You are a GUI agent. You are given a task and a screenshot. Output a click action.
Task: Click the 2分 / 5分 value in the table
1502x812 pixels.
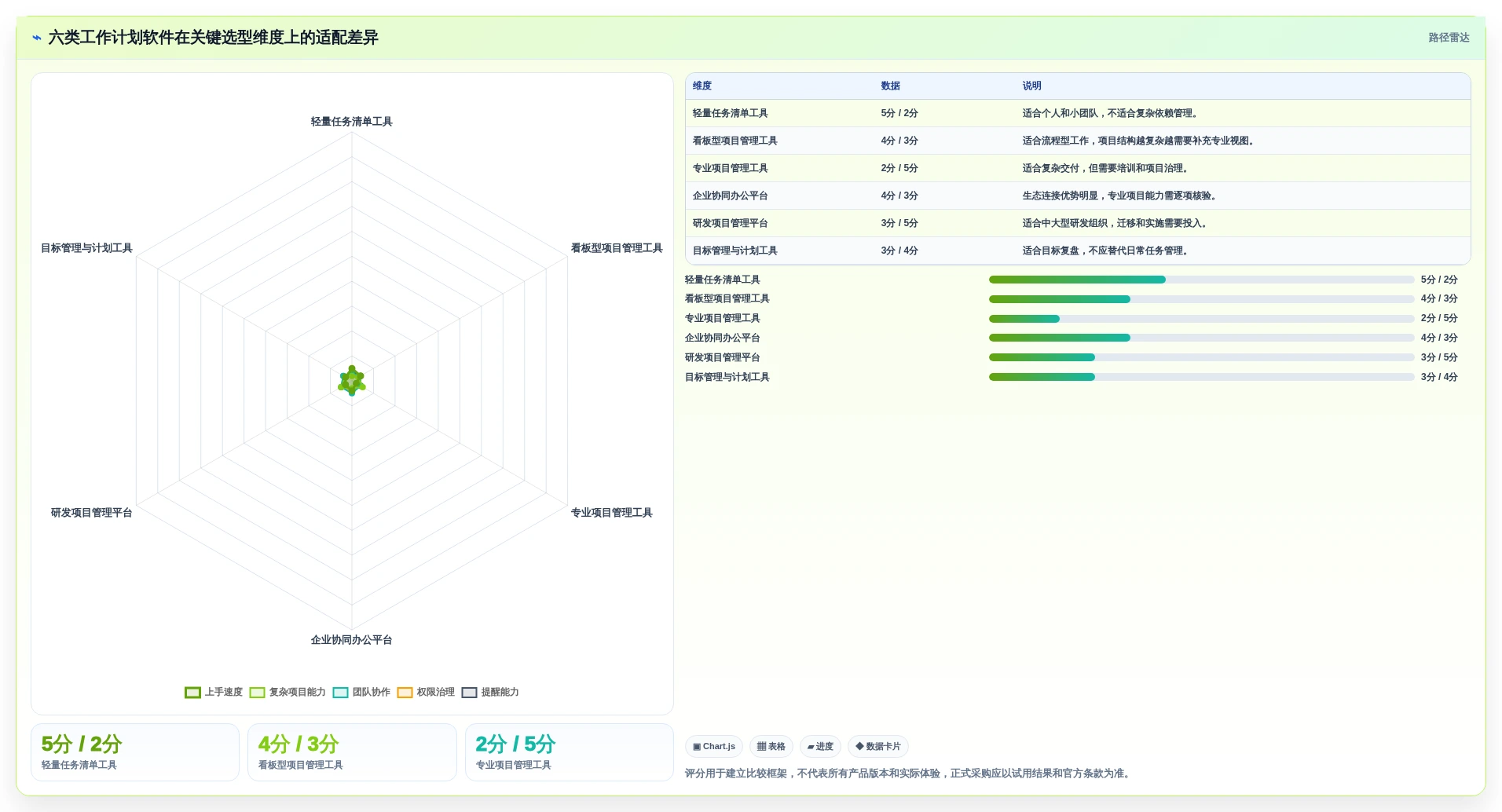(899, 169)
